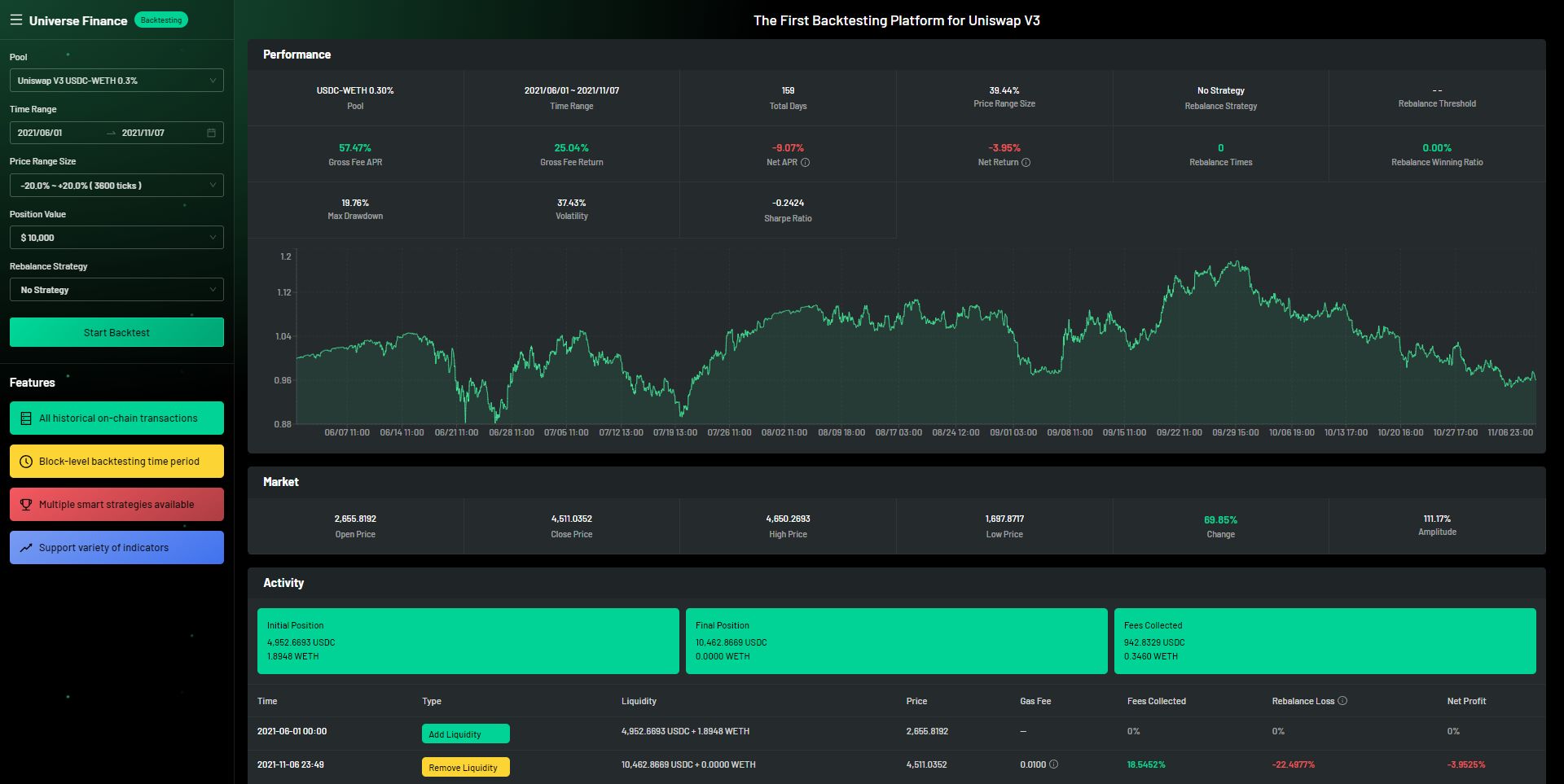Viewport: 1564px width, 784px height.
Task: Click the Initial Position card
Action: [x=468, y=641]
